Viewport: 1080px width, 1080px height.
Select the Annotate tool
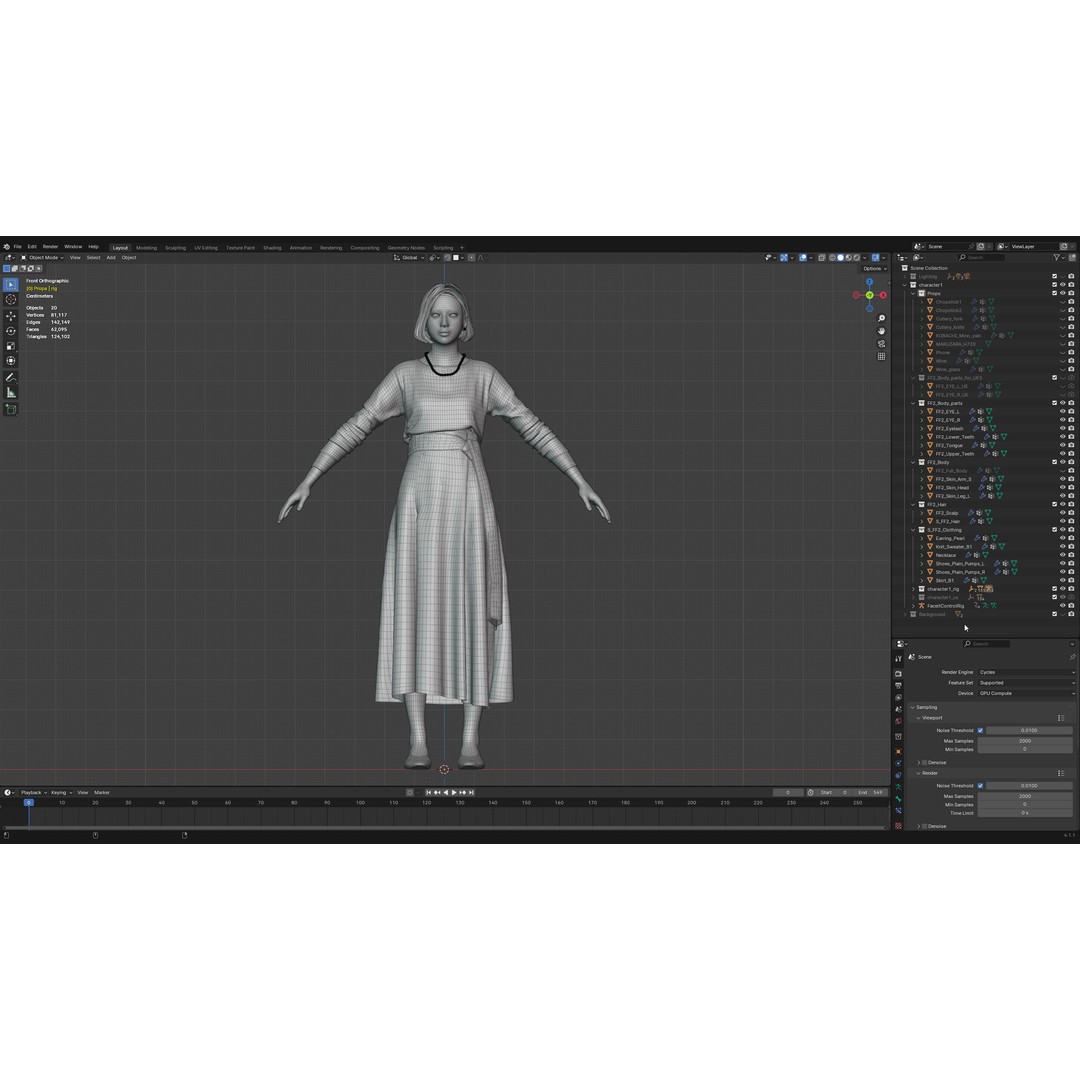[11, 377]
